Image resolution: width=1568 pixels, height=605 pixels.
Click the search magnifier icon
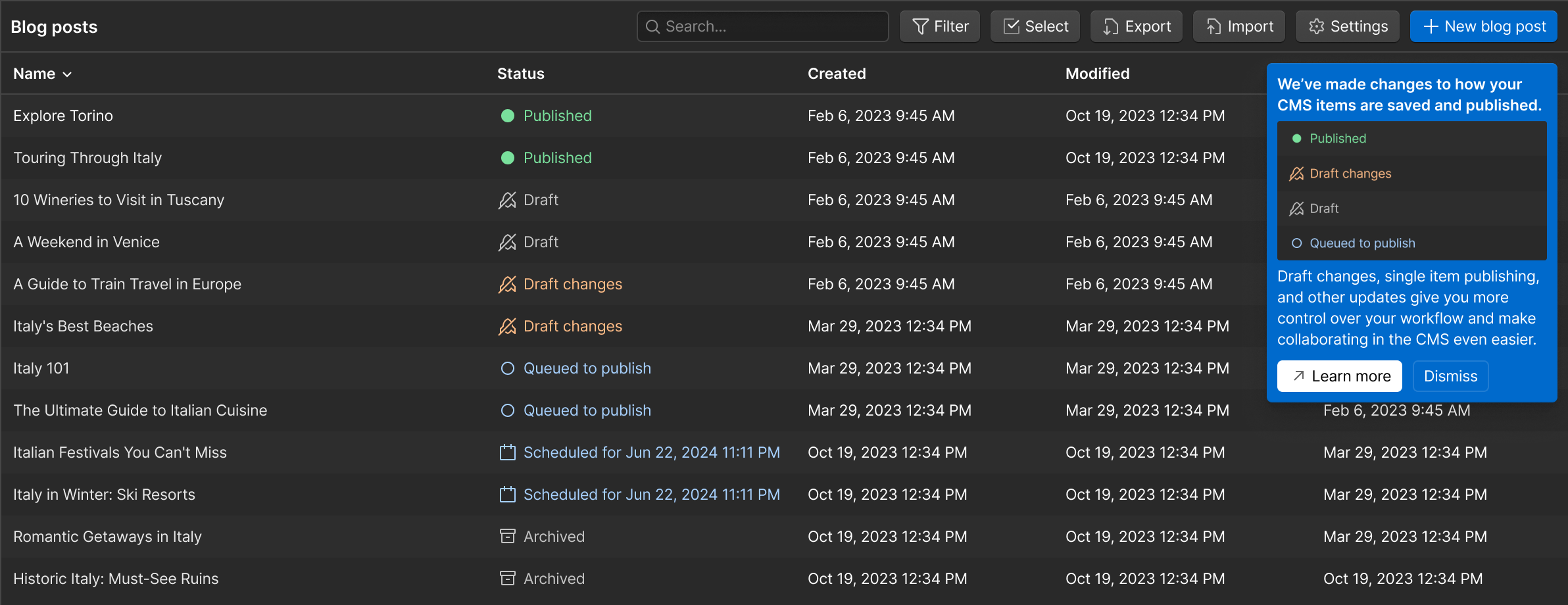653,26
